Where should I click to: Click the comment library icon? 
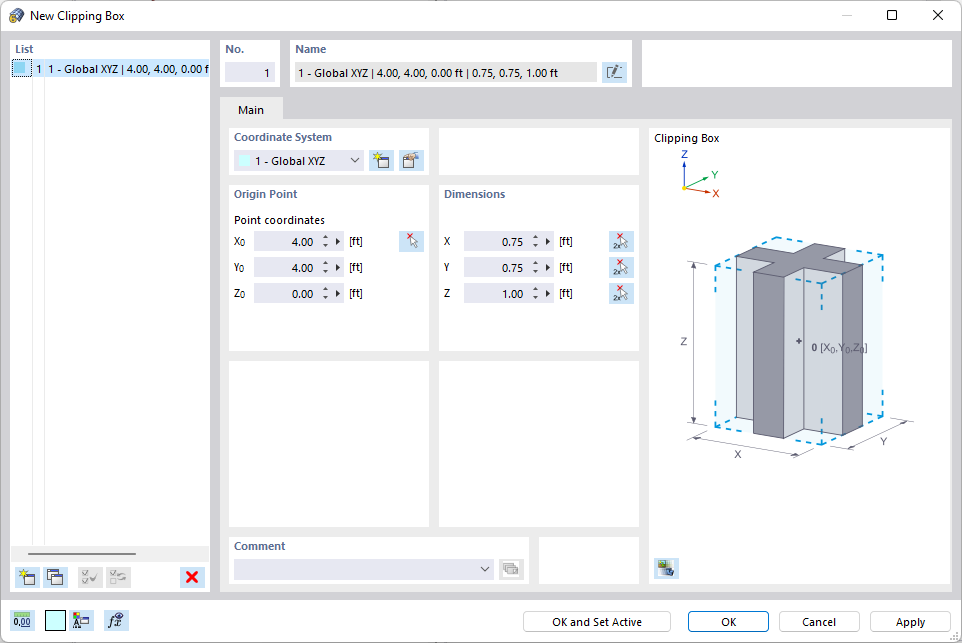point(510,569)
